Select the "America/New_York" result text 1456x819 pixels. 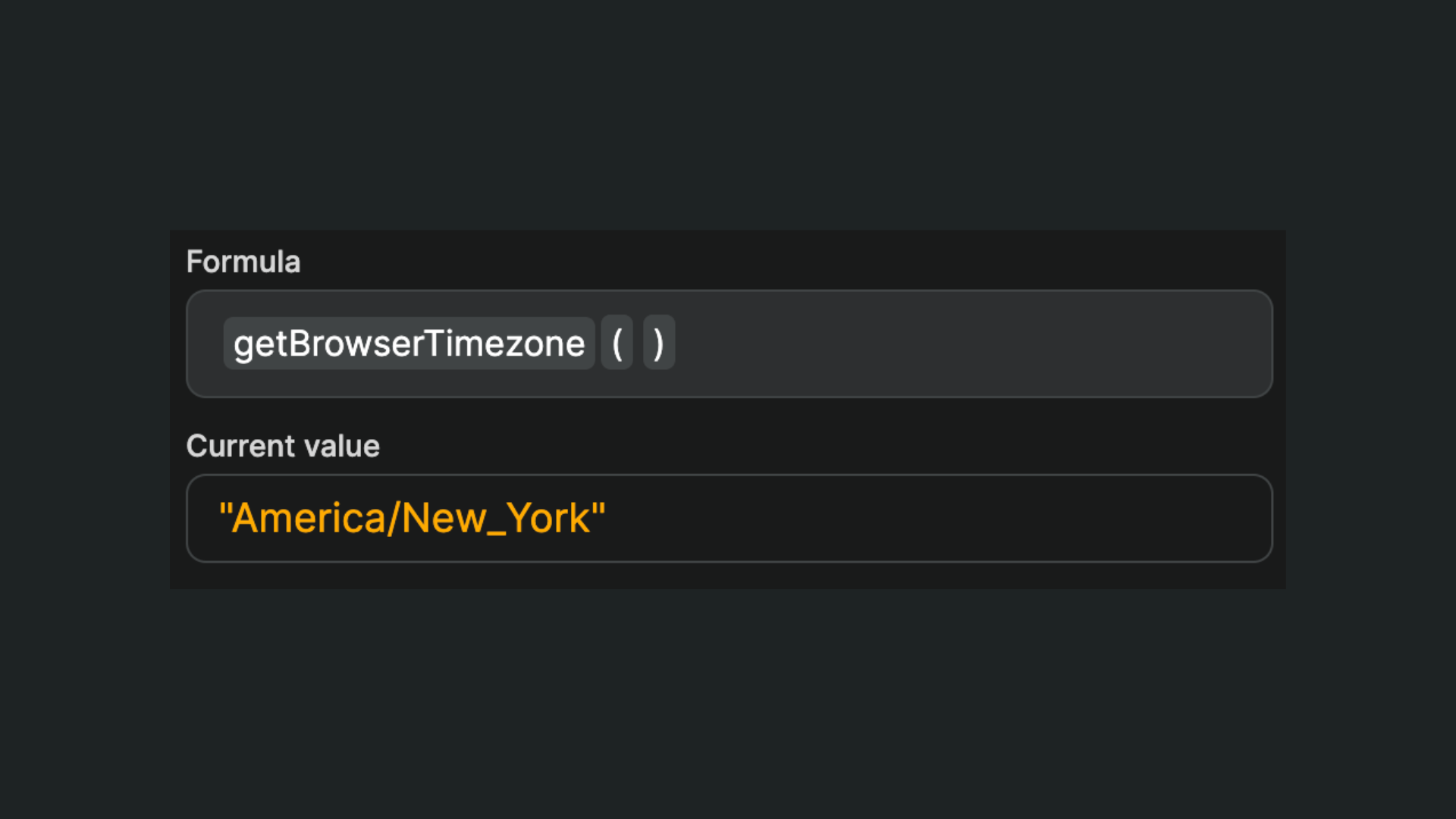coord(413,518)
